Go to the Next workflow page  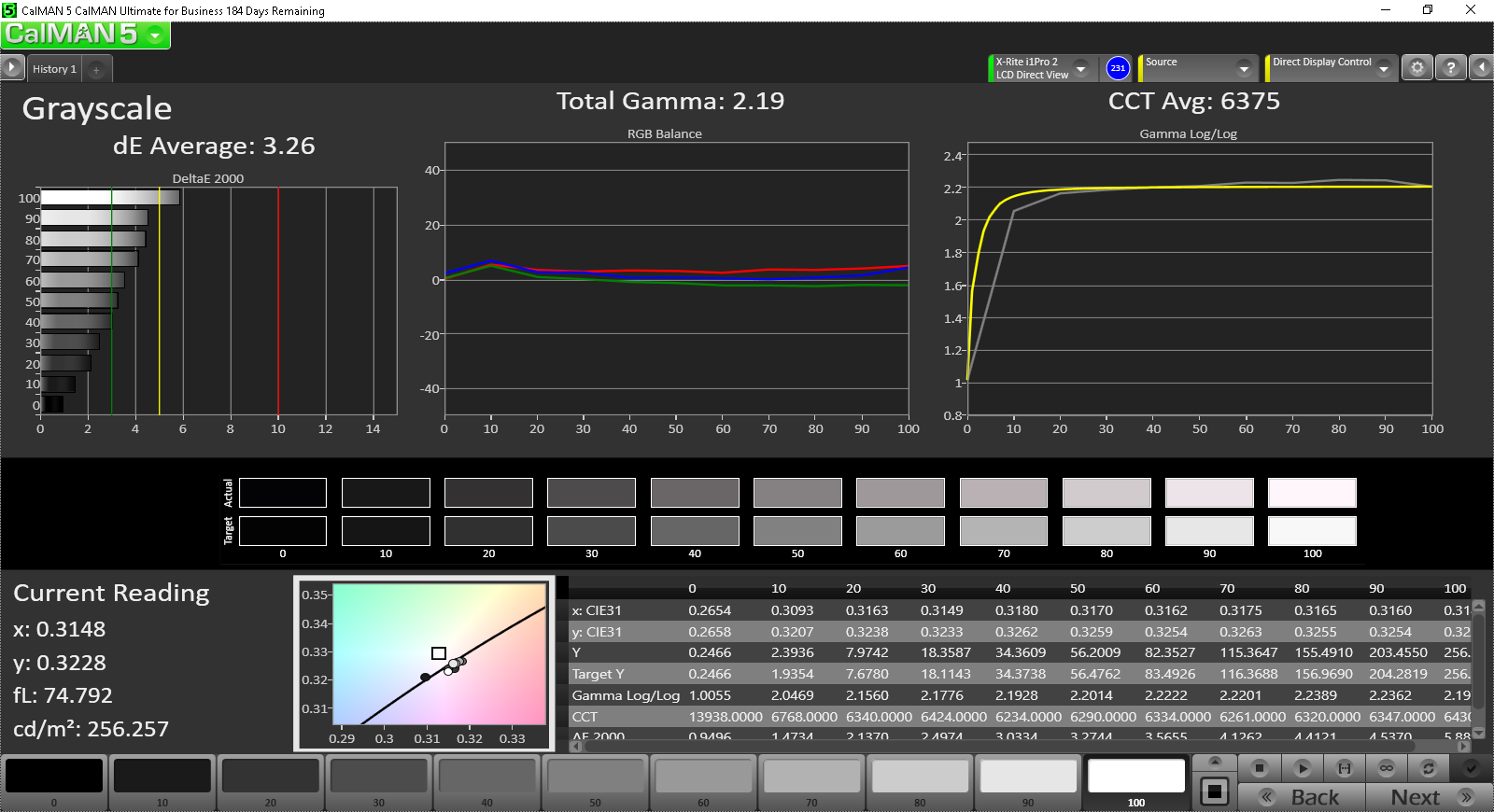pos(1429,797)
